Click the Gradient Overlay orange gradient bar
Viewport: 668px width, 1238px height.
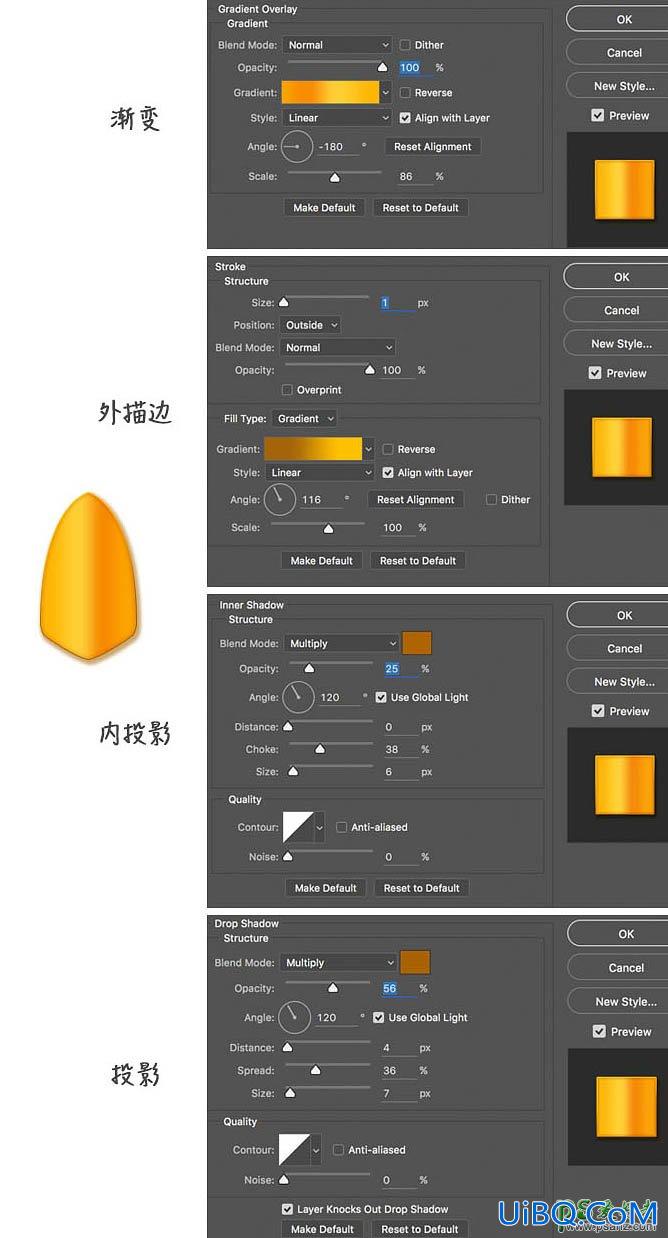pos(331,93)
